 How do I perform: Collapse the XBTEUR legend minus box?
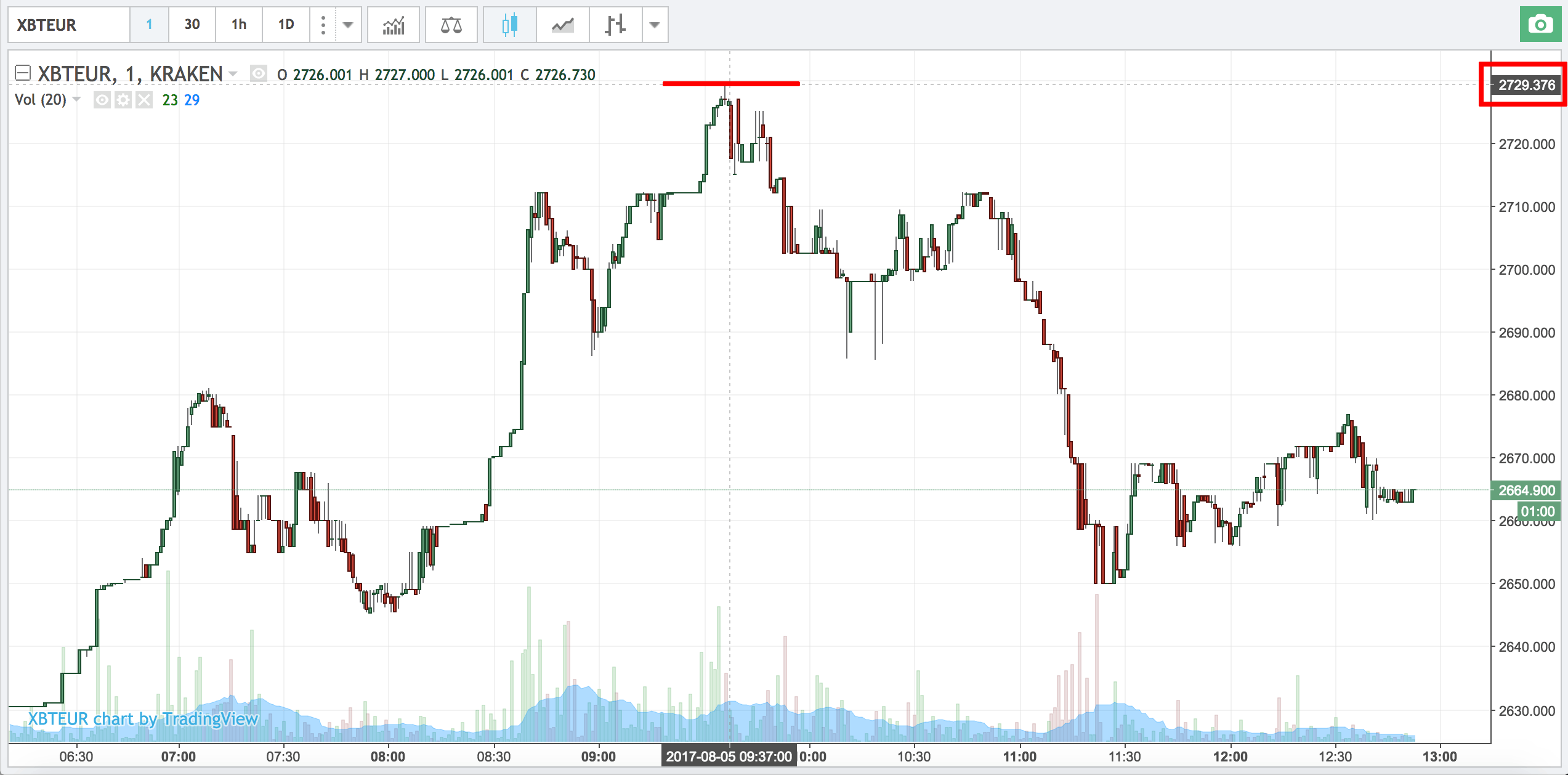click(x=23, y=74)
